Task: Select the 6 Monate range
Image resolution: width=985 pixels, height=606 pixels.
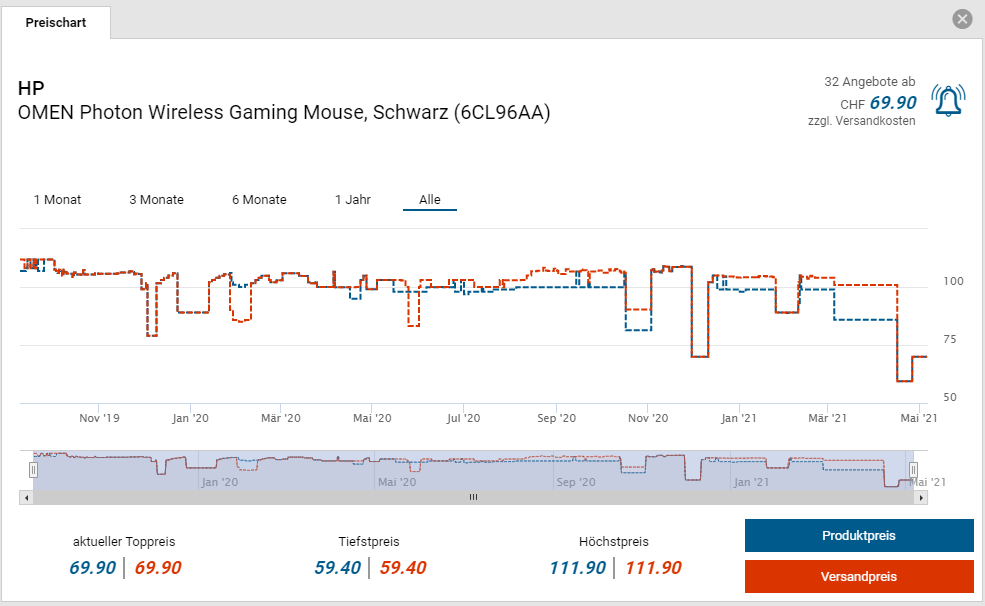Action: coord(259,200)
